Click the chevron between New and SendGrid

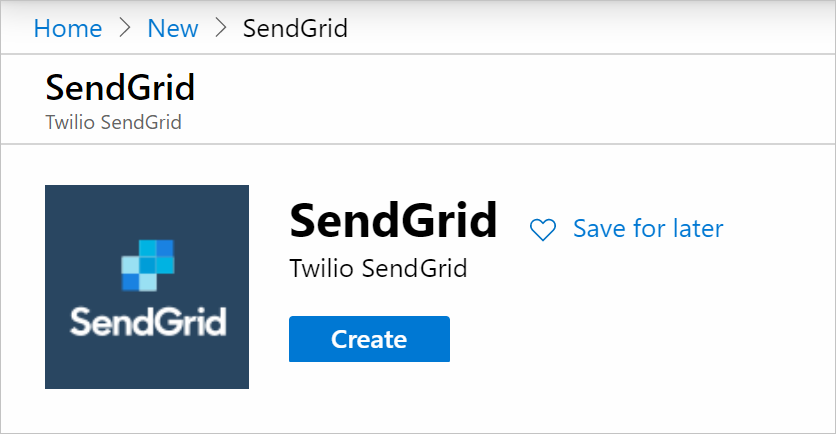tap(221, 28)
